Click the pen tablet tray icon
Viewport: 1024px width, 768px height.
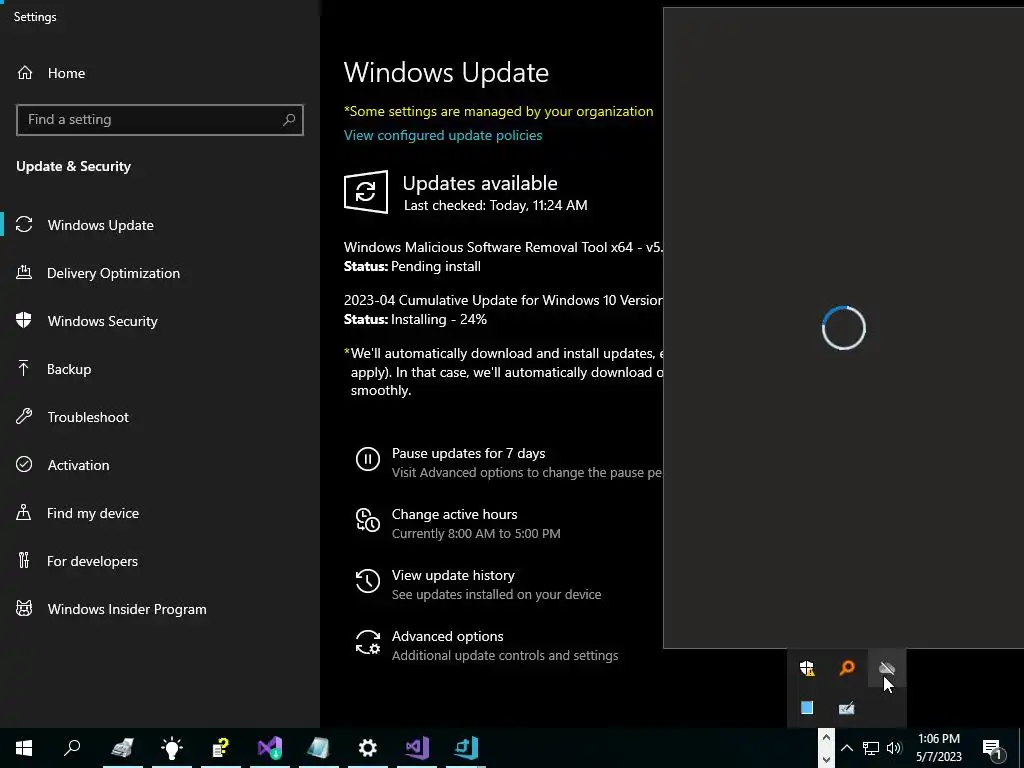tap(846, 708)
